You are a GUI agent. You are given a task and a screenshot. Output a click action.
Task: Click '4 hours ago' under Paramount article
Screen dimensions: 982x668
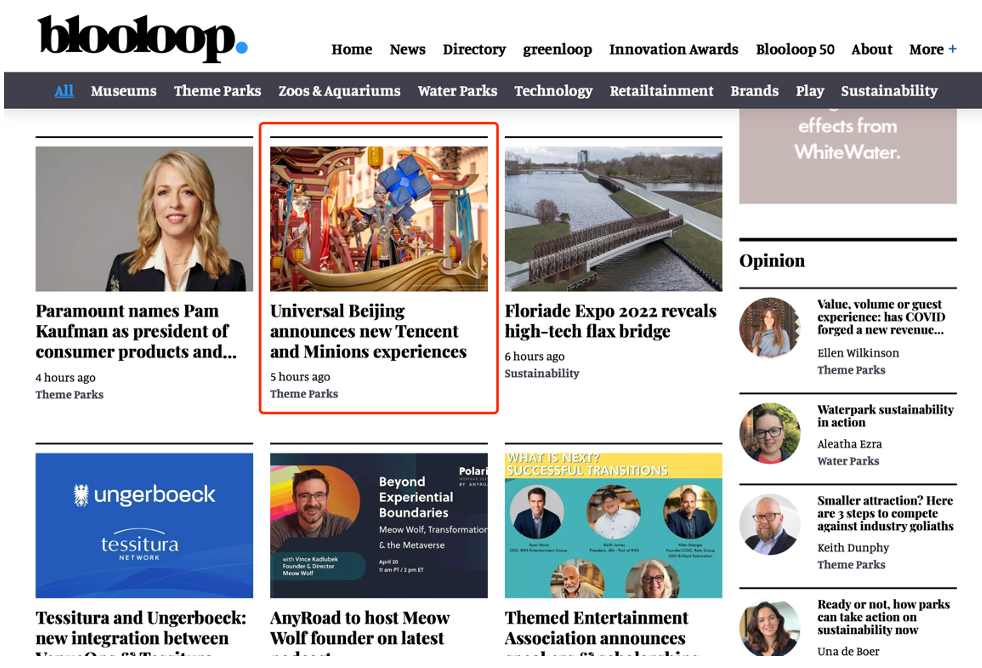(x=66, y=378)
